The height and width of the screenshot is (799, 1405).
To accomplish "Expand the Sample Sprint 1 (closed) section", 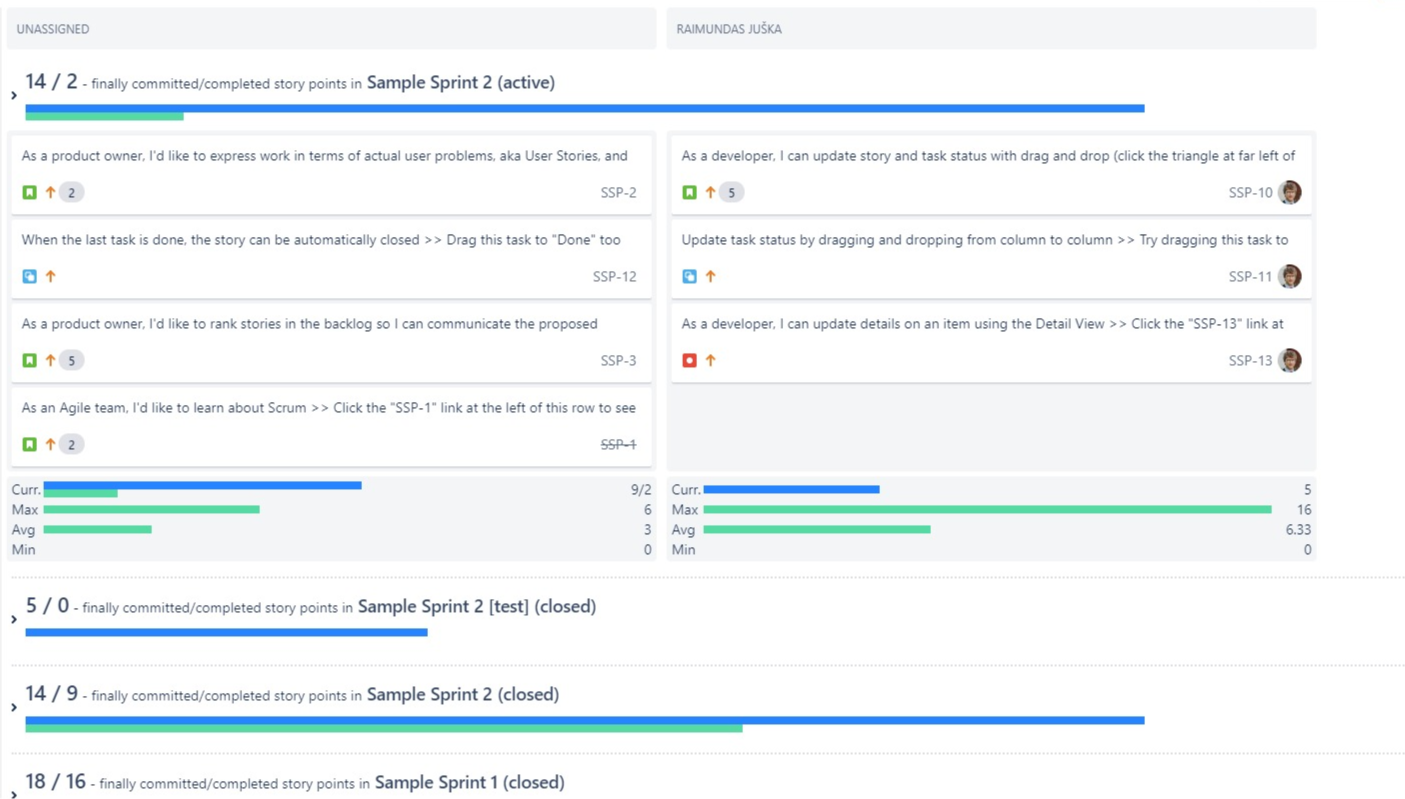I will point(14,794).
